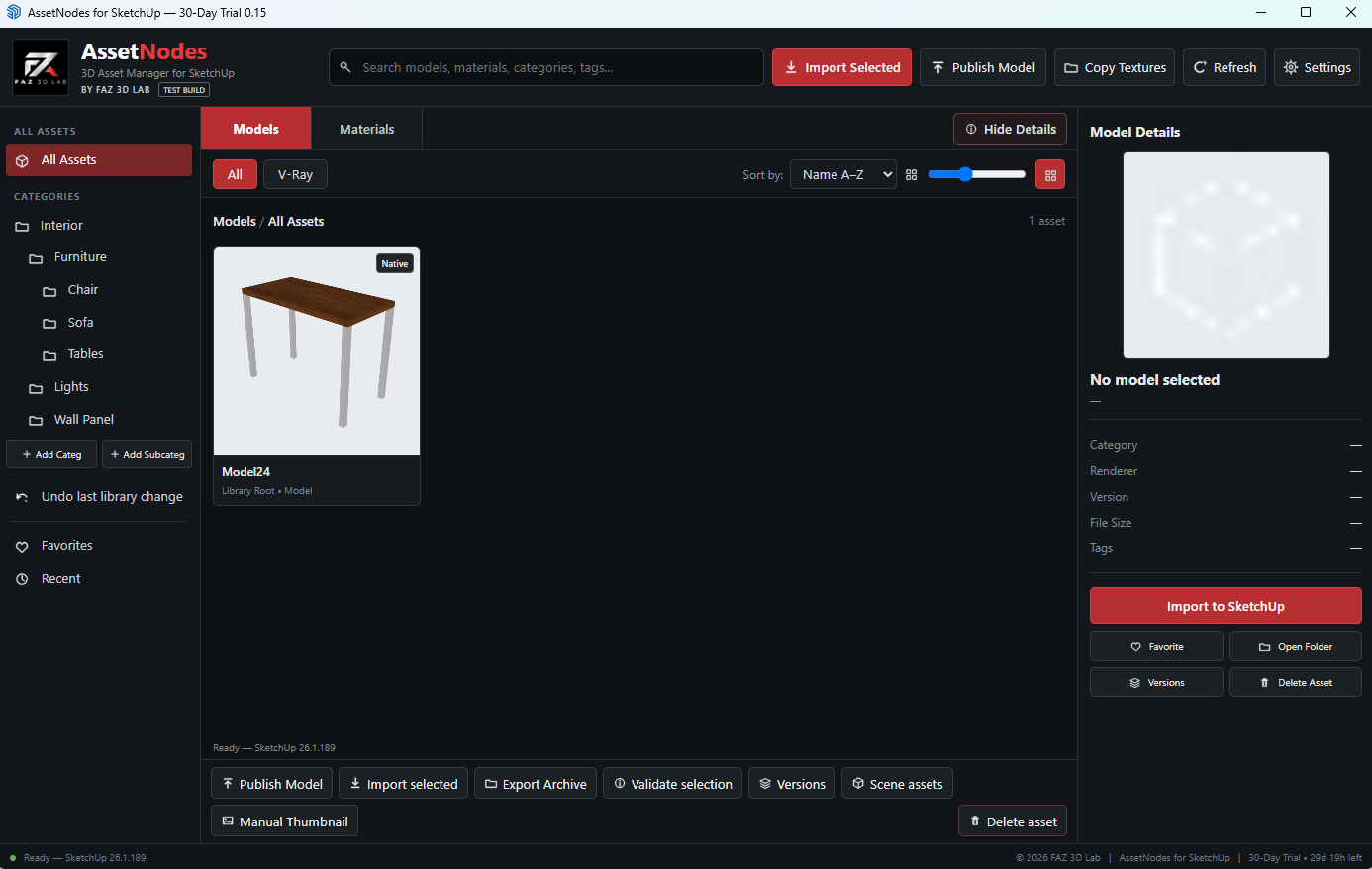Adjust the thumbnail size slider
This screenshot has width=1372, height=869.
click(976, 174)
